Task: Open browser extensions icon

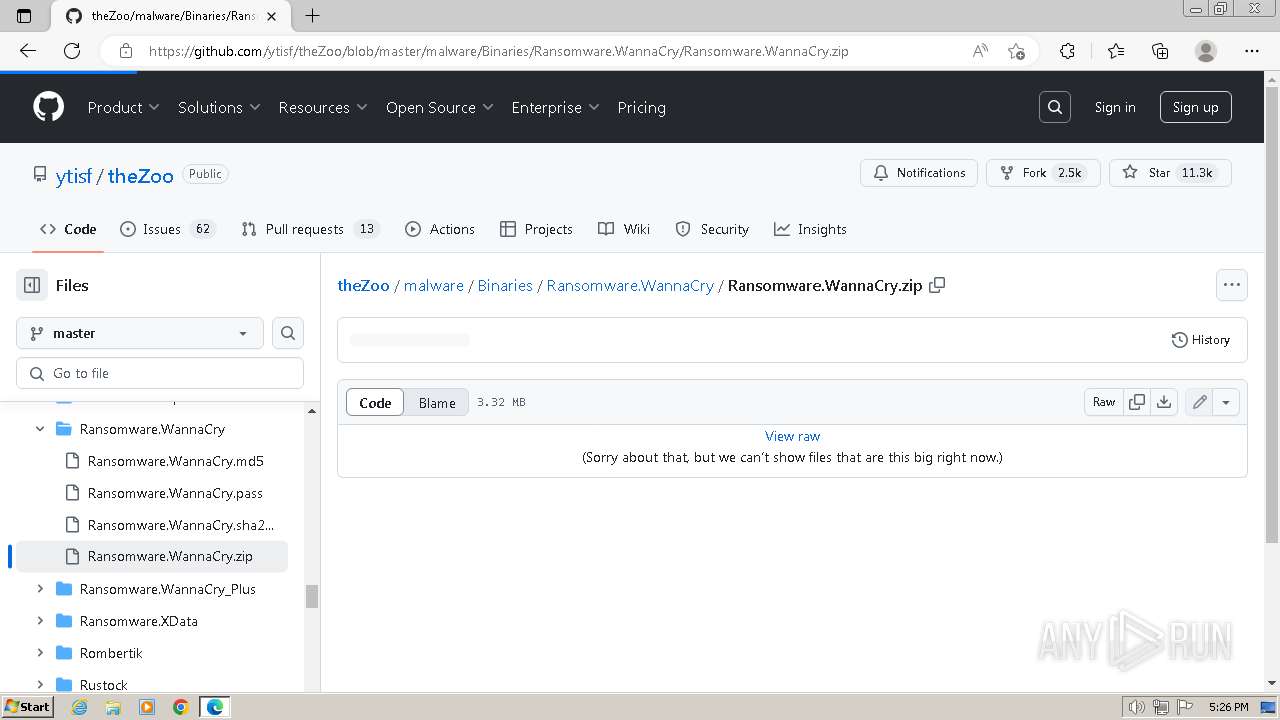Action: [x=1067, y=51]
